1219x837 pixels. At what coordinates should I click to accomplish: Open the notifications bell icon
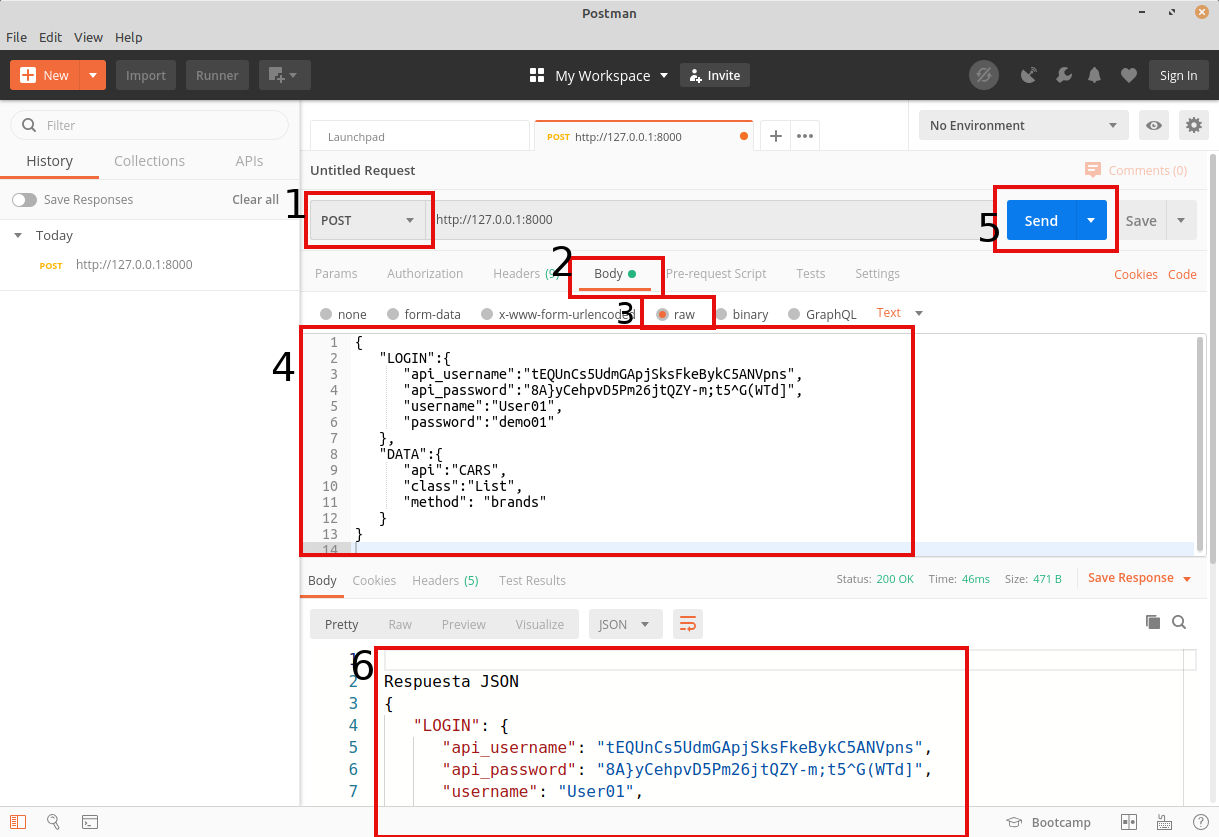tap(1095, 75)
